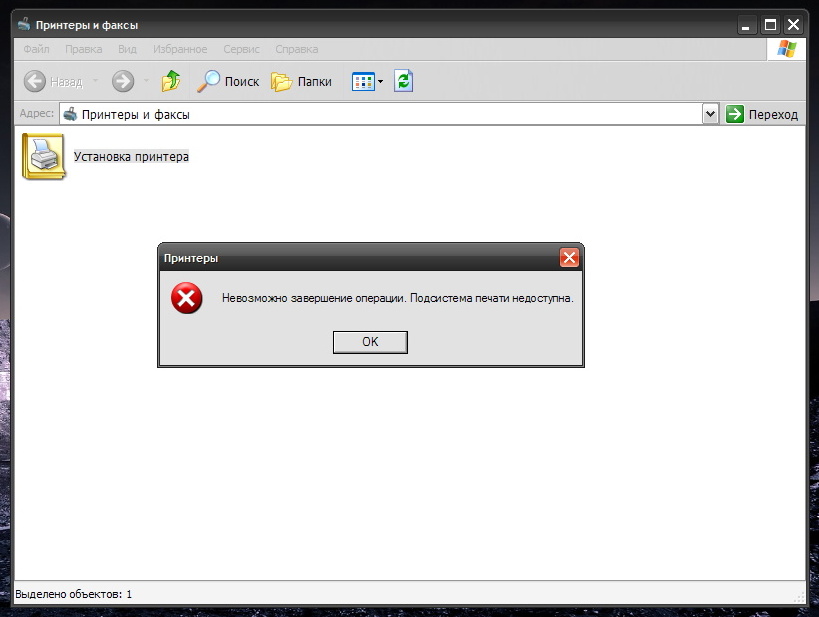Click the Windows flag logo
819x617 pixels.
[786, 49]
